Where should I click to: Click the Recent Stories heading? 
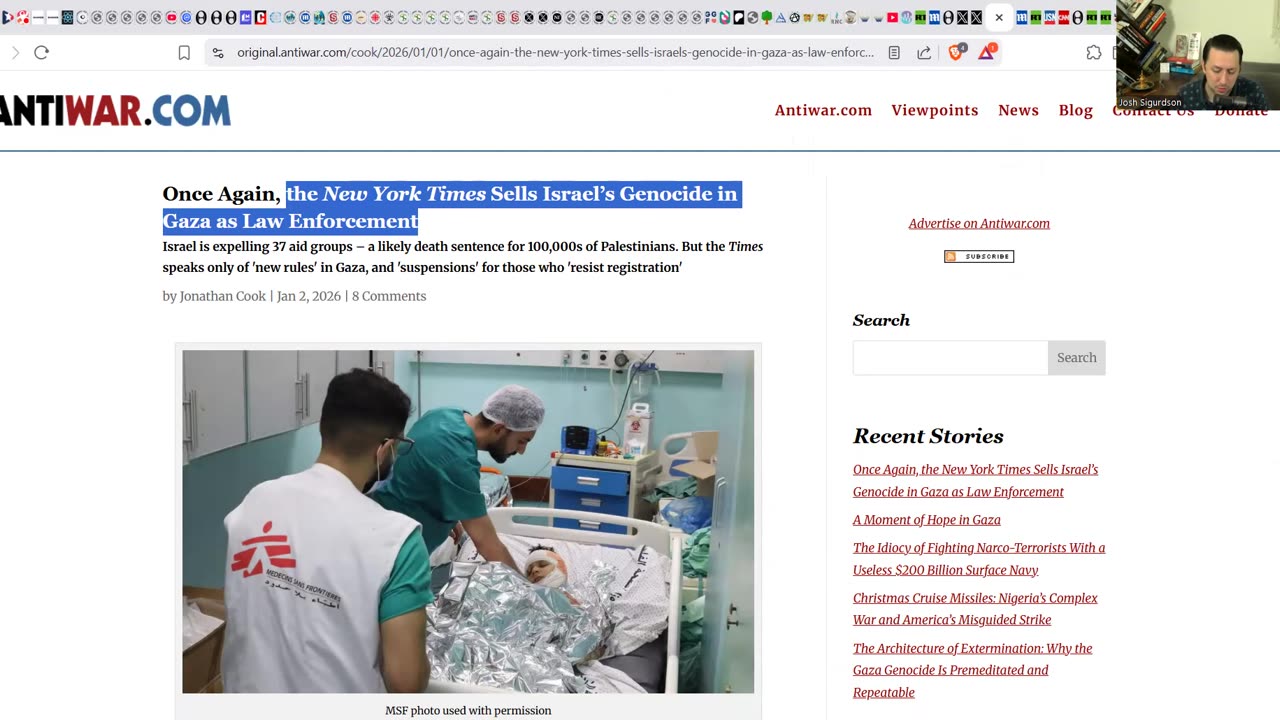(x=928, y=436)
